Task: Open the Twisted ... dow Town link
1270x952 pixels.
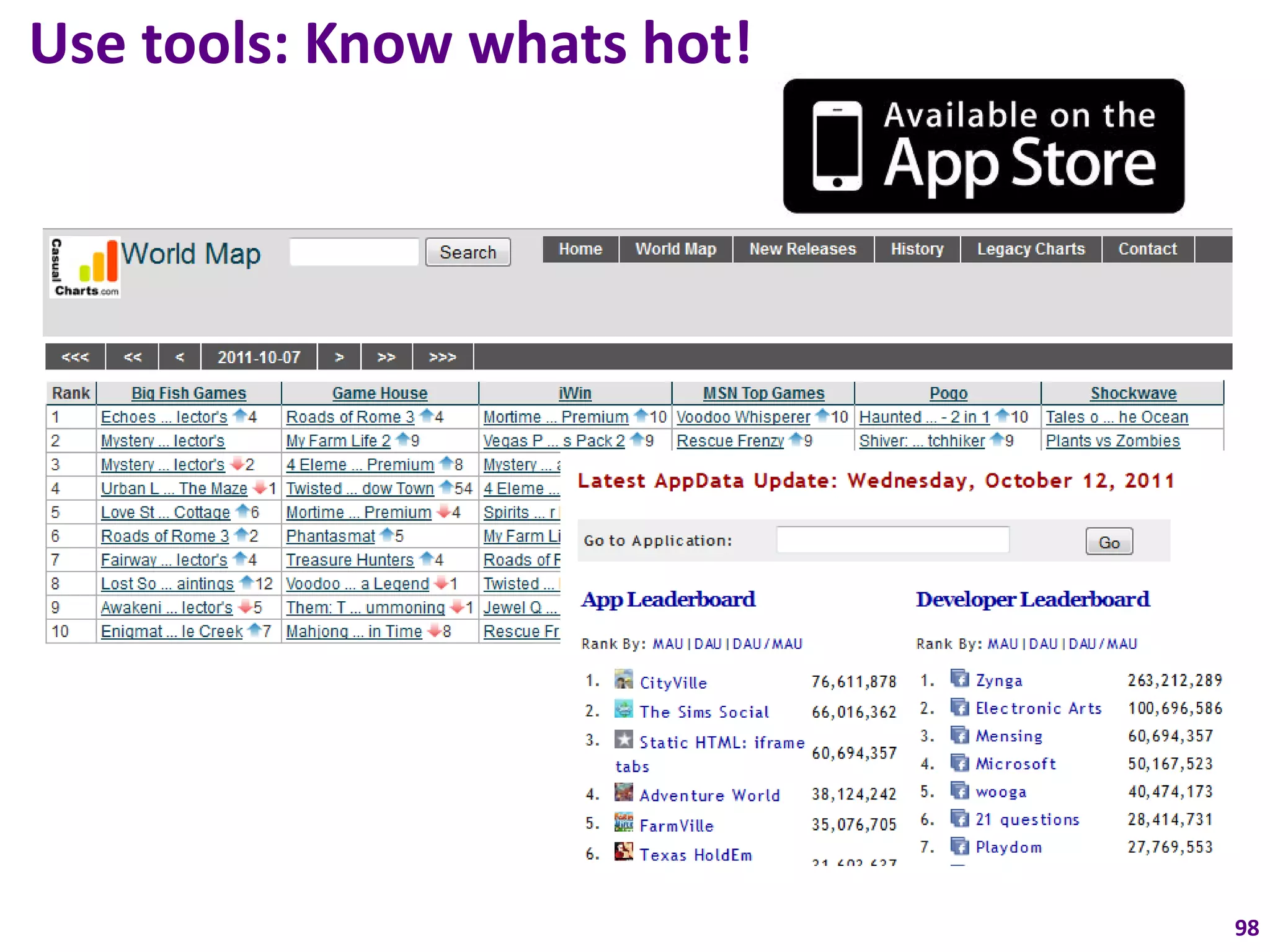Action: click(x=360, y=488)
